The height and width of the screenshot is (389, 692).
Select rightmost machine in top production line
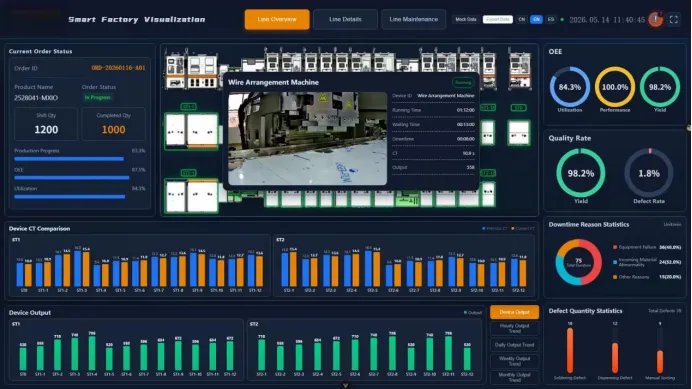[x=520, y=71]
